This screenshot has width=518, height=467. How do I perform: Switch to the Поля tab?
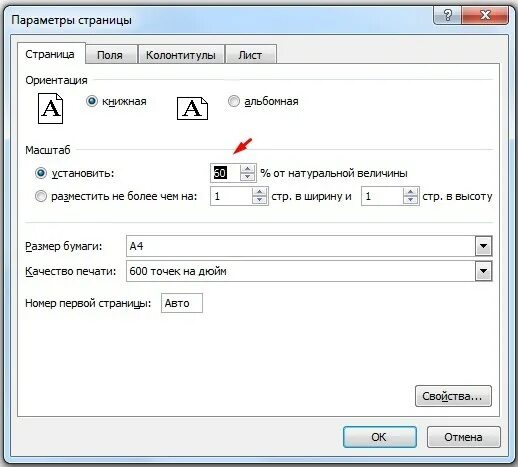[x=110, y=55]
